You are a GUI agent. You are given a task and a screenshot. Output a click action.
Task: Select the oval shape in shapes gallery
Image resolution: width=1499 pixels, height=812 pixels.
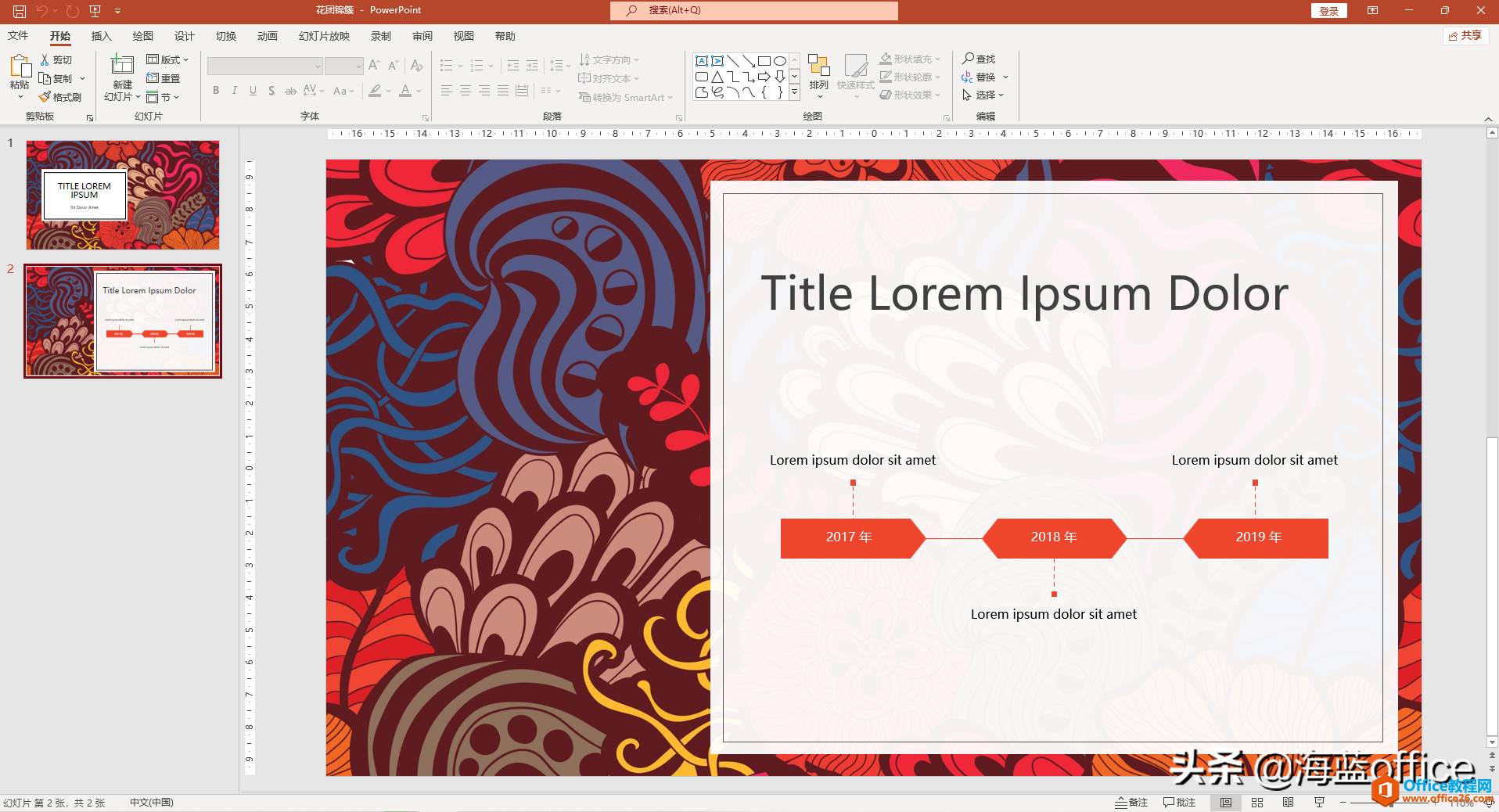(x=780, y=61)
